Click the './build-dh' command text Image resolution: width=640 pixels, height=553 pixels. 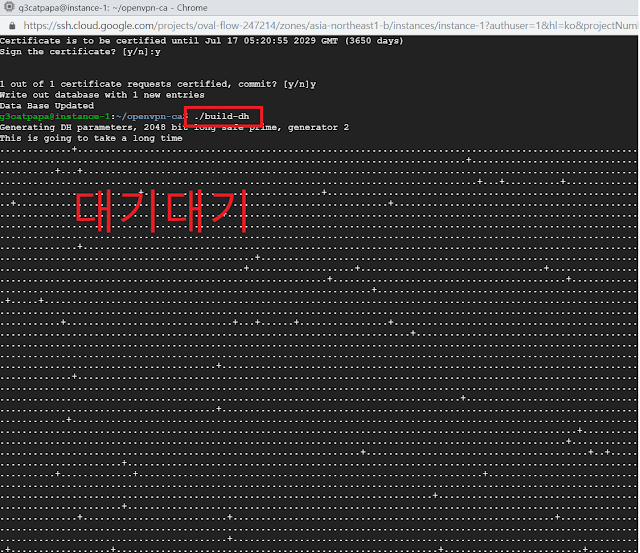pos(222,117)
